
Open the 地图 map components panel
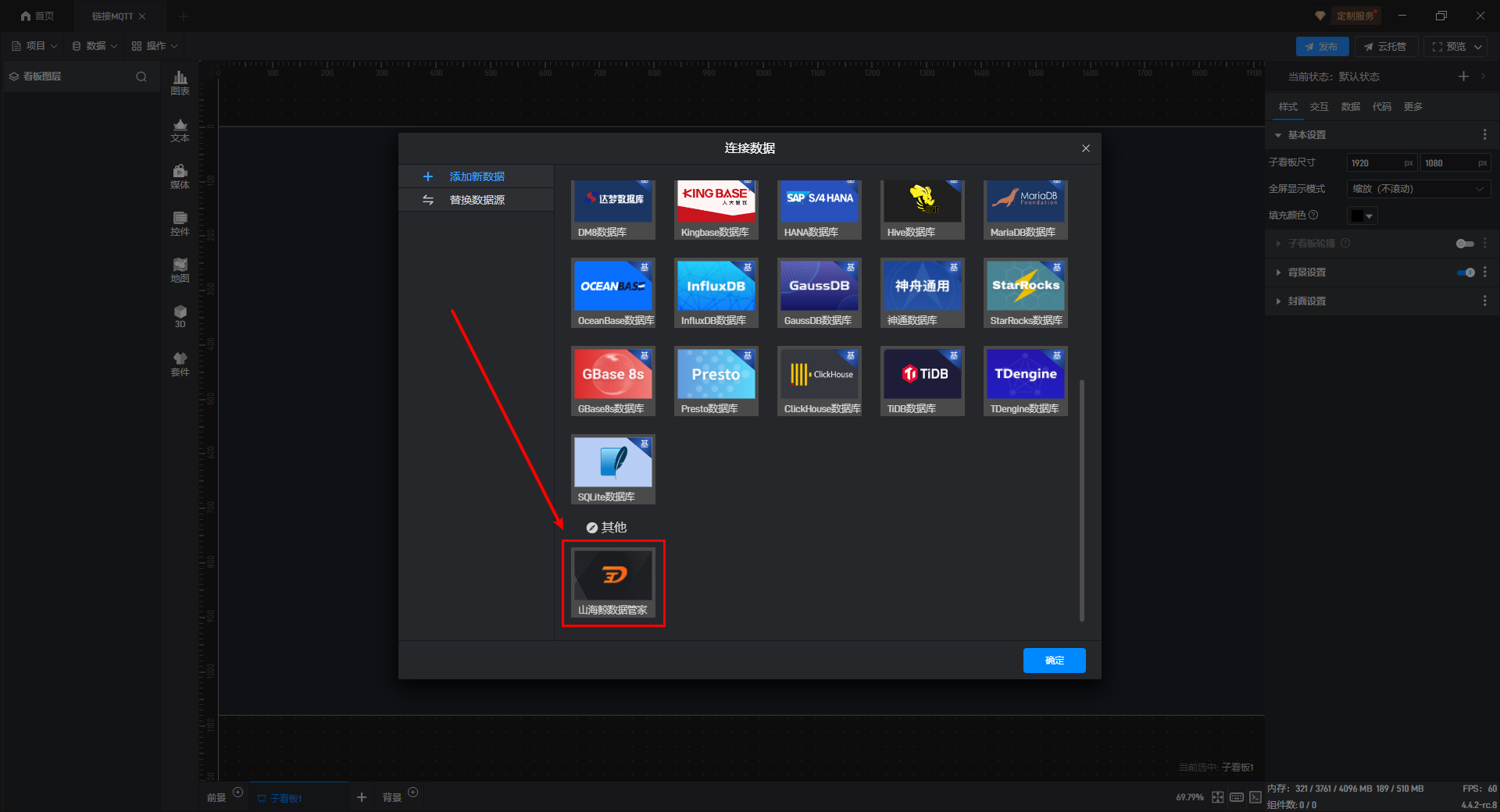pos(180,270)
